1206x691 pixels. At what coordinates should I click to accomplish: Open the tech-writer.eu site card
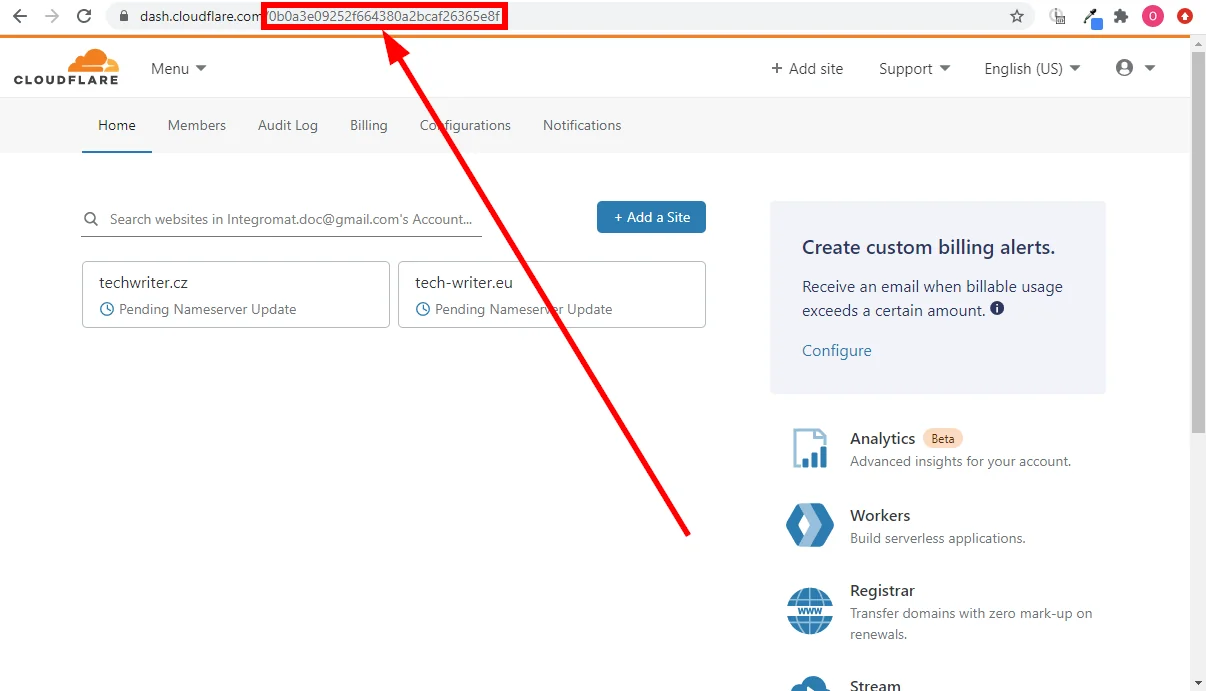(552, 294)
